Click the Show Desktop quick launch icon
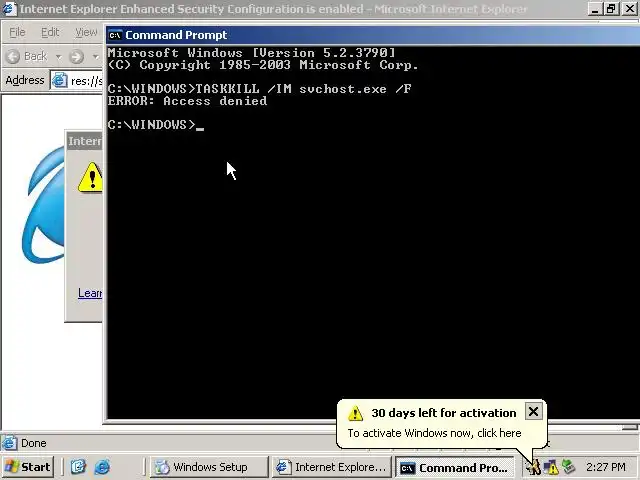Image resolution: width=640 pixels, height=480 pixels. point(78,467)
